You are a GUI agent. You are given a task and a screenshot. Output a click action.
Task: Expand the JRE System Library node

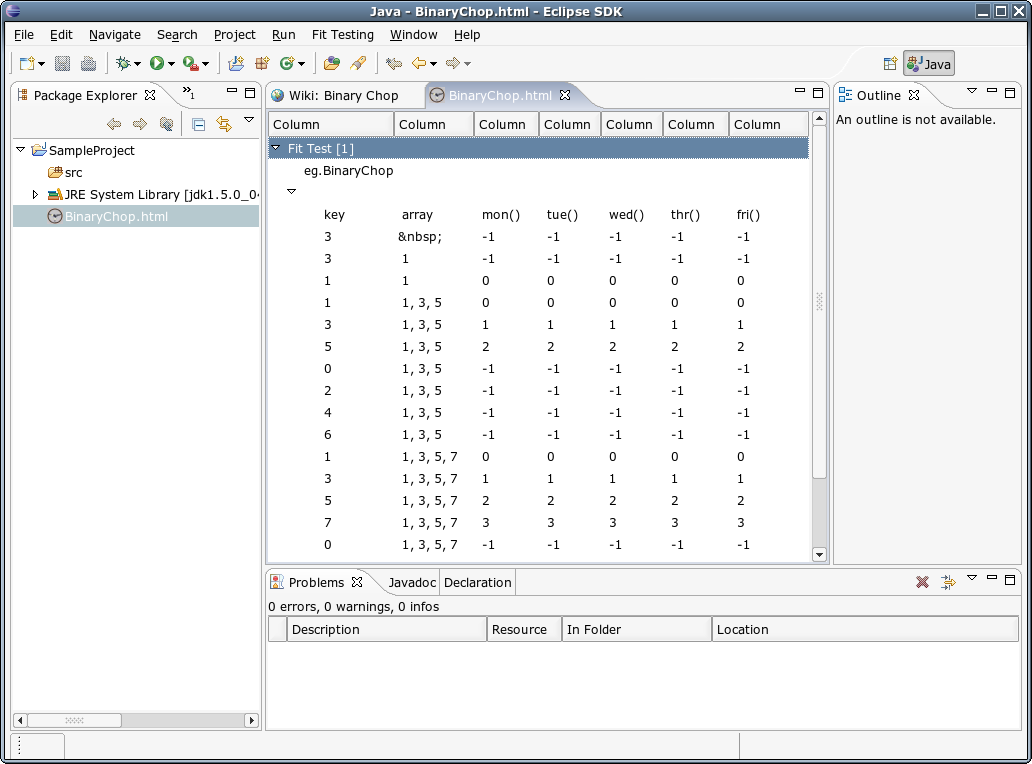35,195
